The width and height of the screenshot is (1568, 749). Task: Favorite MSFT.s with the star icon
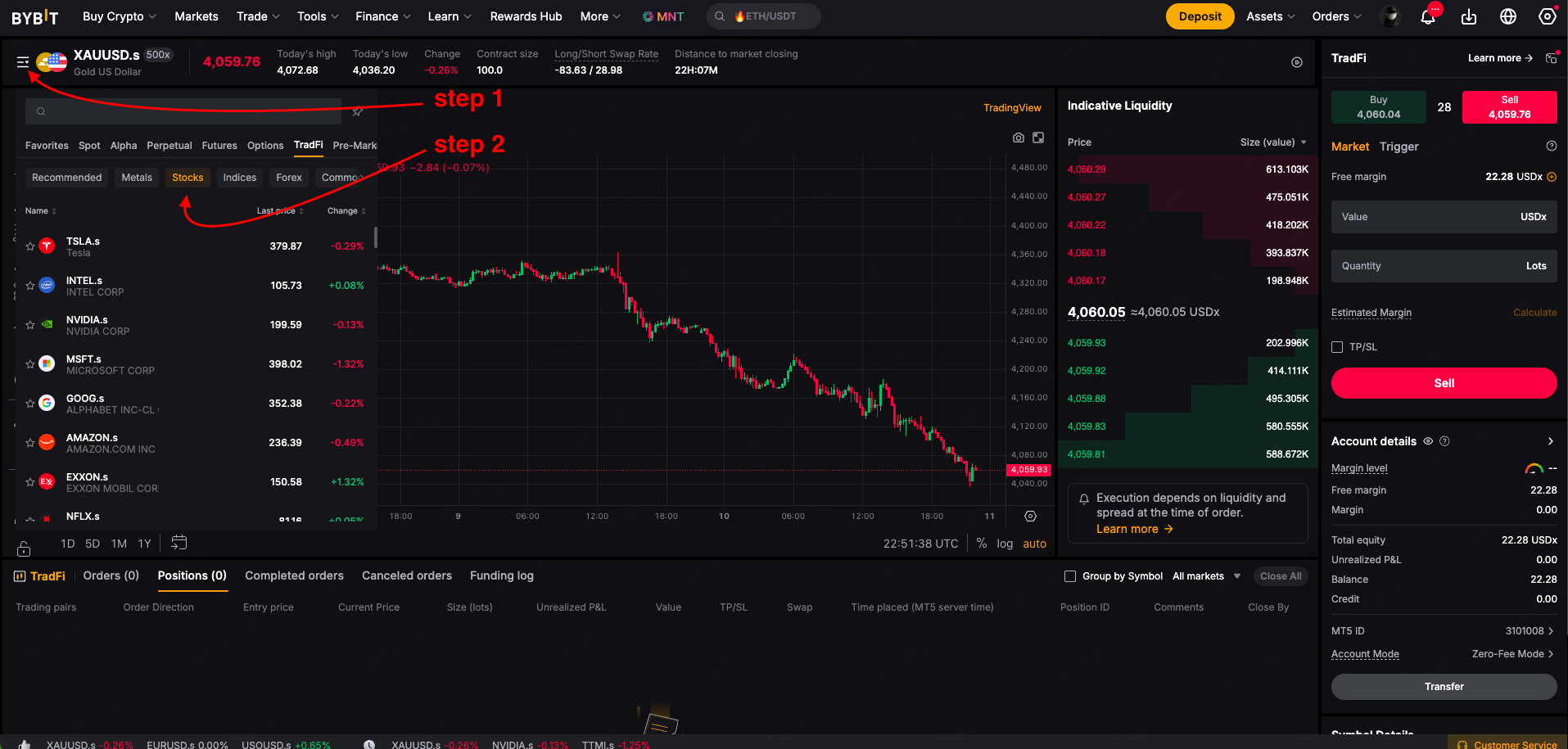pos(30,364)
